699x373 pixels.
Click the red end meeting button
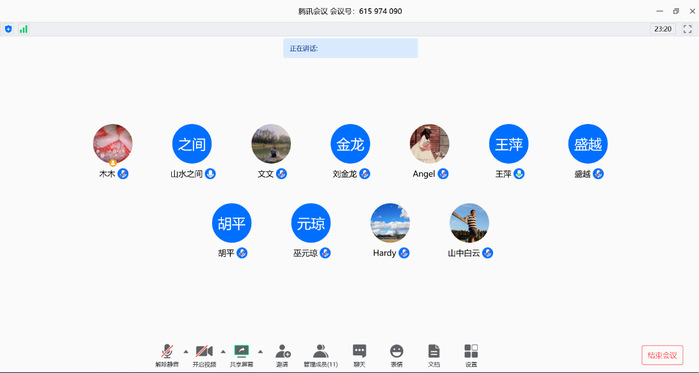click(x=662, y=355)
